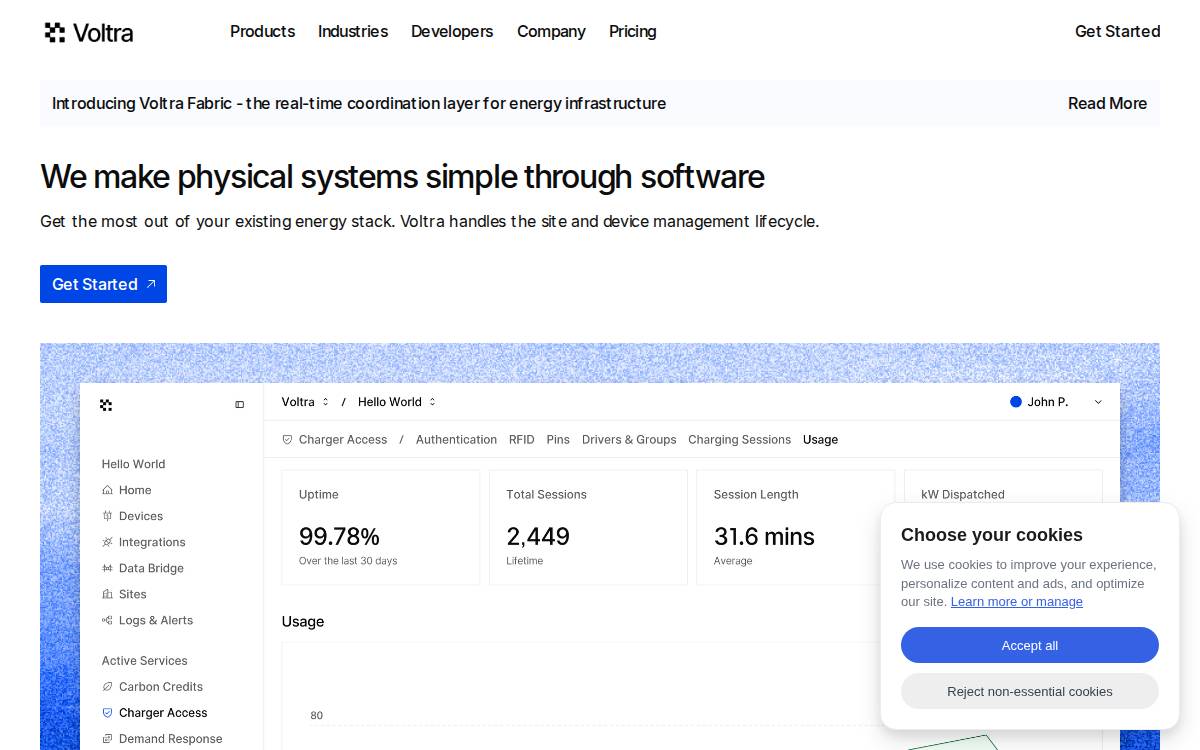
Task: Click Reject non-essential cookies button
Action: tap(1030, 691)
